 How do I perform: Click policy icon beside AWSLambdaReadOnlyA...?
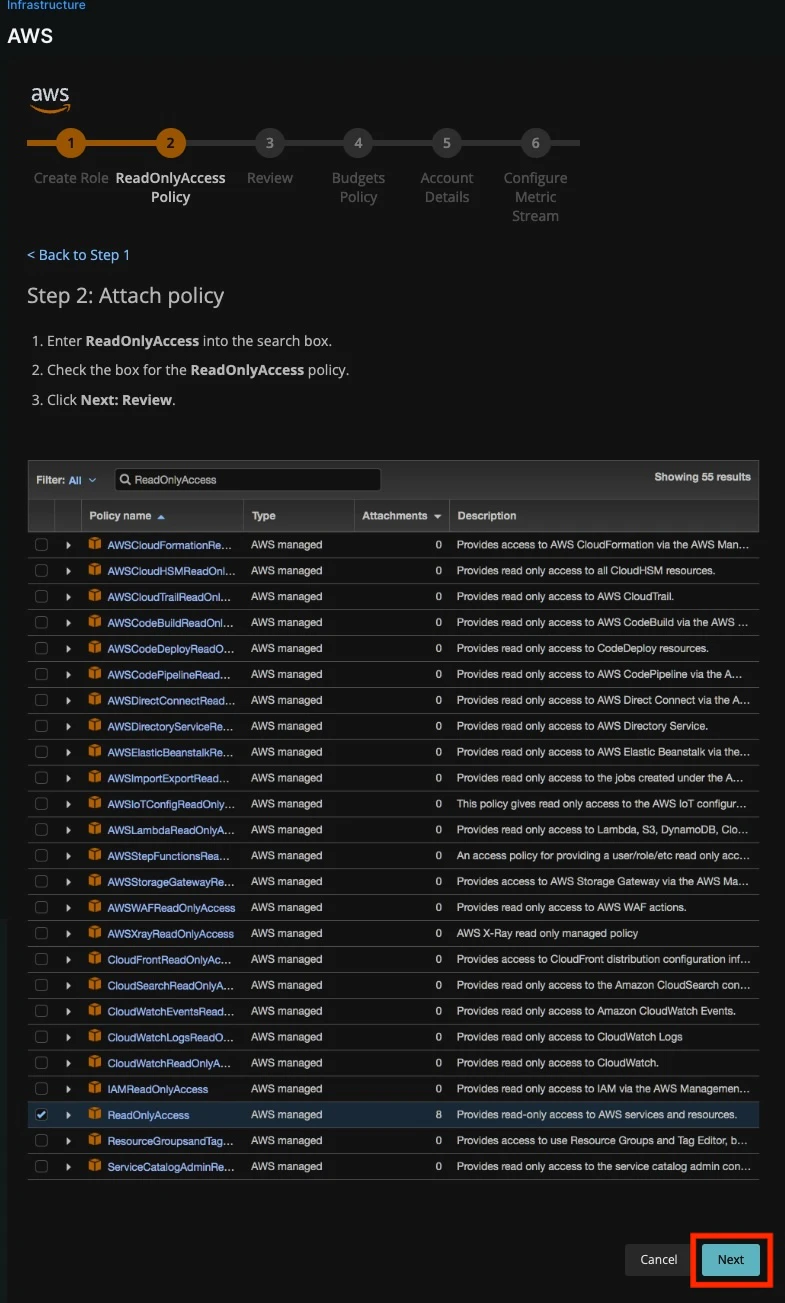tap(95, 829)
